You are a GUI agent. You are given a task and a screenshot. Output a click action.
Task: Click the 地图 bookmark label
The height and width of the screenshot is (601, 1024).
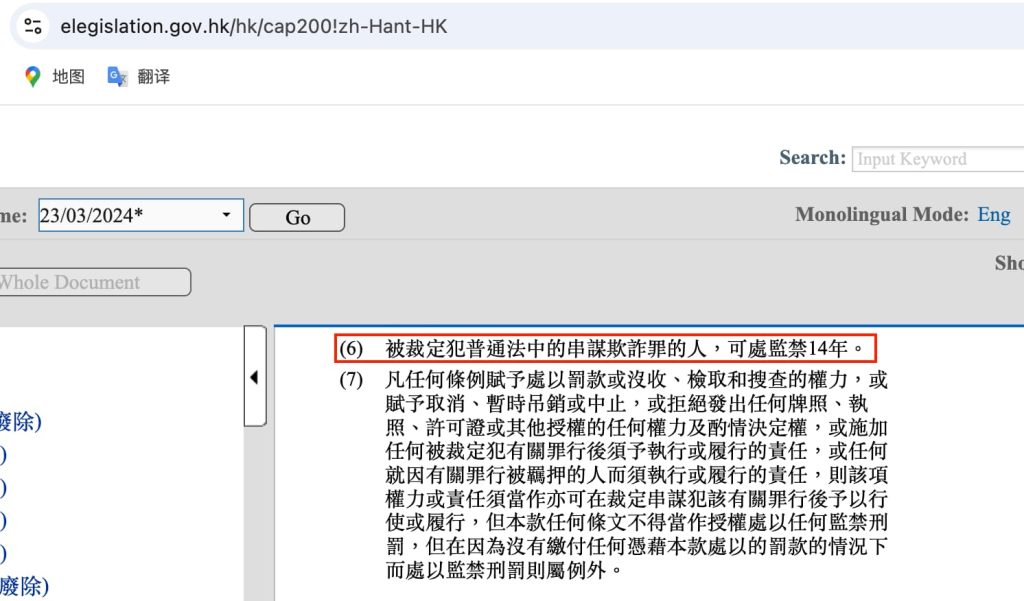point(69,76)
